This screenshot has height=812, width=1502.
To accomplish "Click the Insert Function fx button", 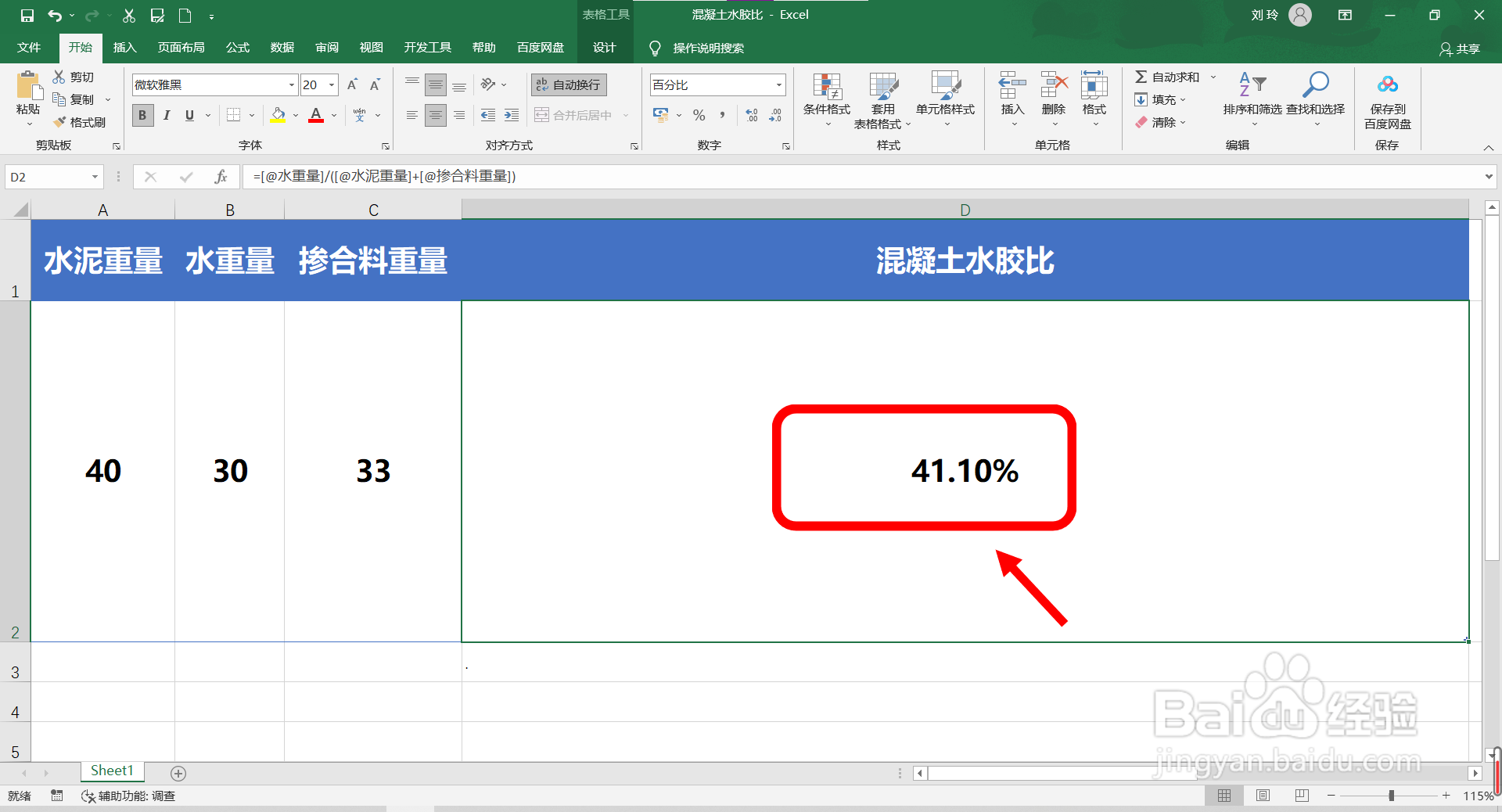I will (x=221, y=177).
